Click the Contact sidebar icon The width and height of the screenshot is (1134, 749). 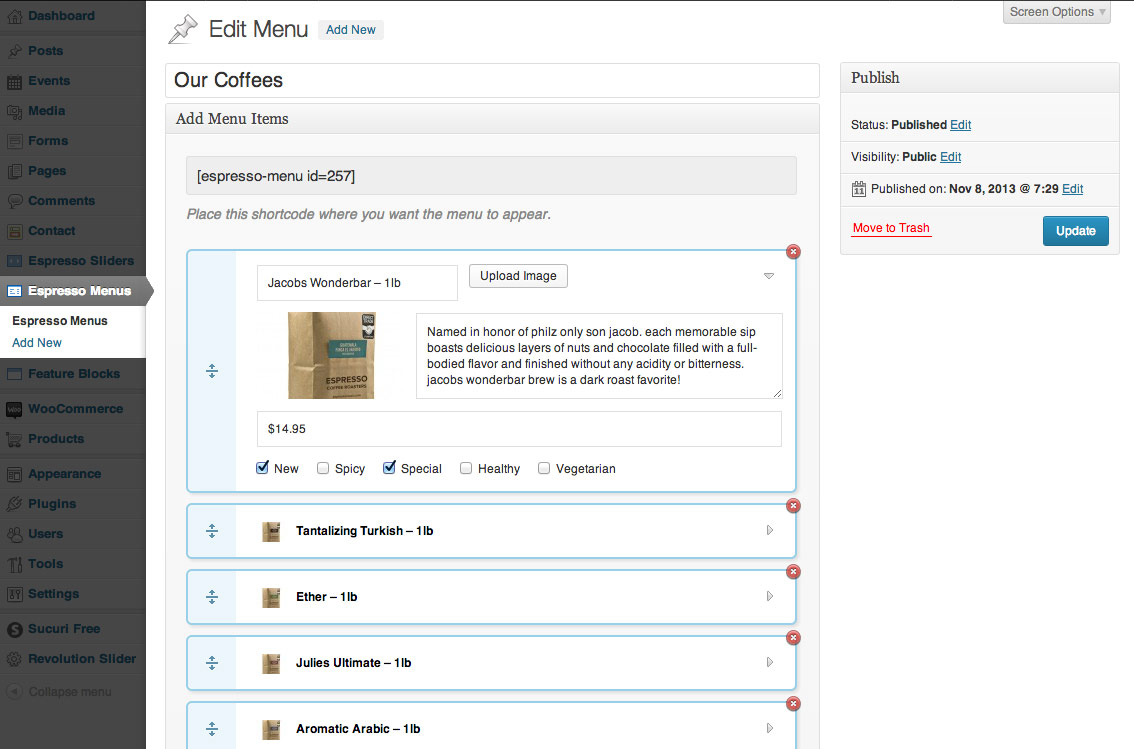14,231
